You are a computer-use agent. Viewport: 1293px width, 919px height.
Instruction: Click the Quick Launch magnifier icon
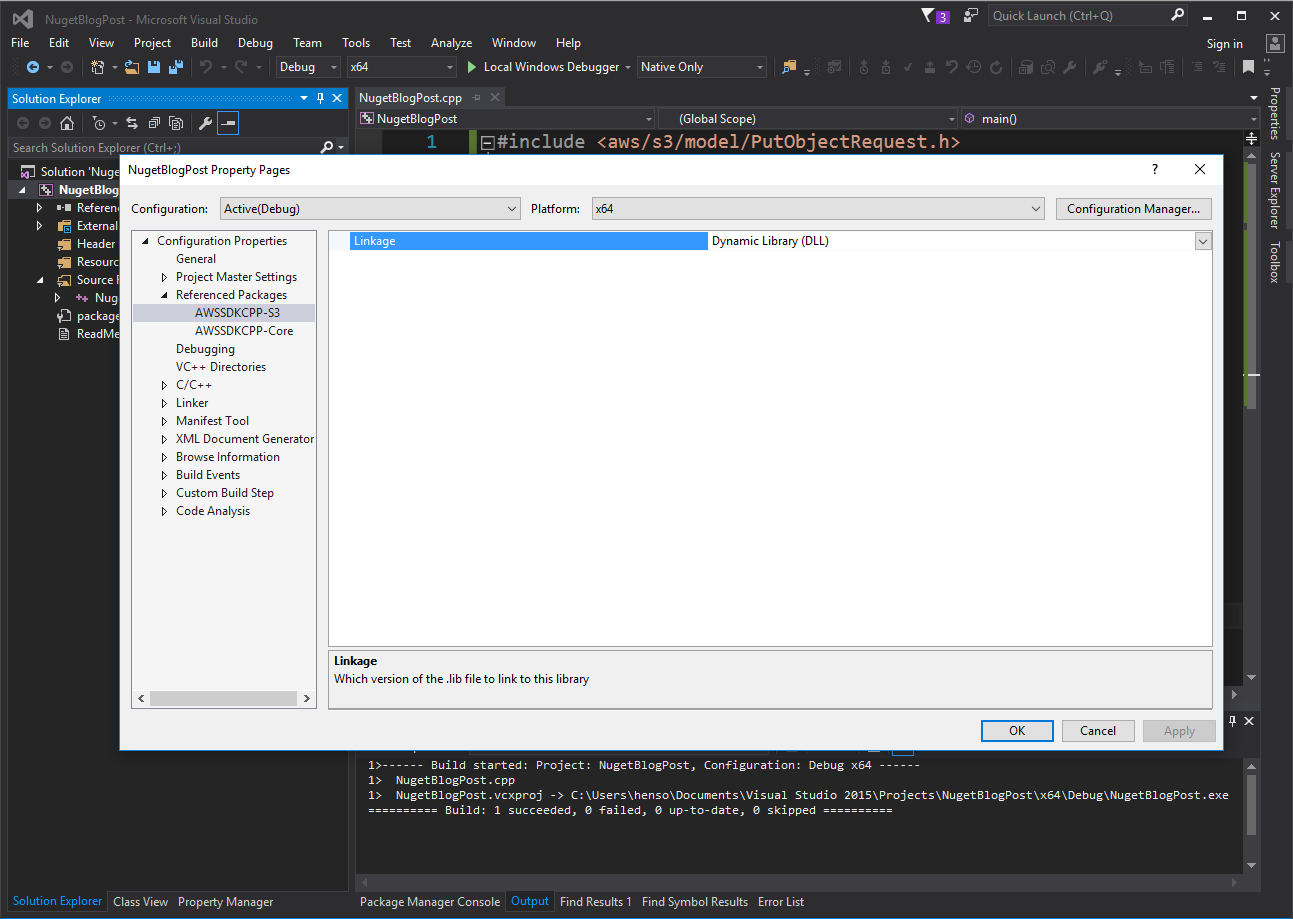(x=1178, y=15)
